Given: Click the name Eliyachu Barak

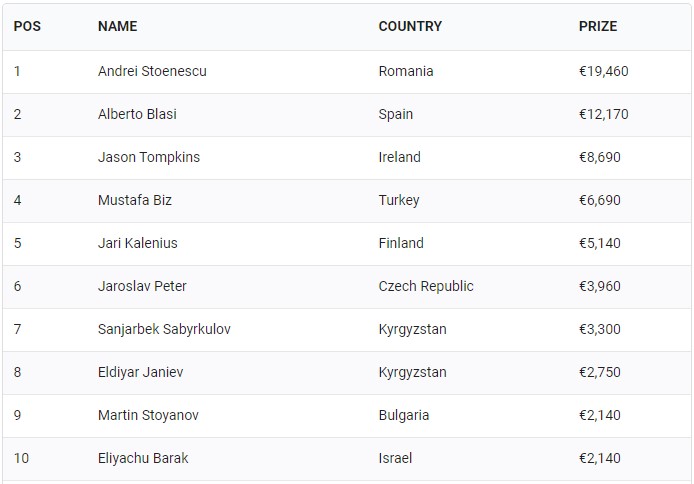Looking at the screenshot, I should tap(143, 459).
